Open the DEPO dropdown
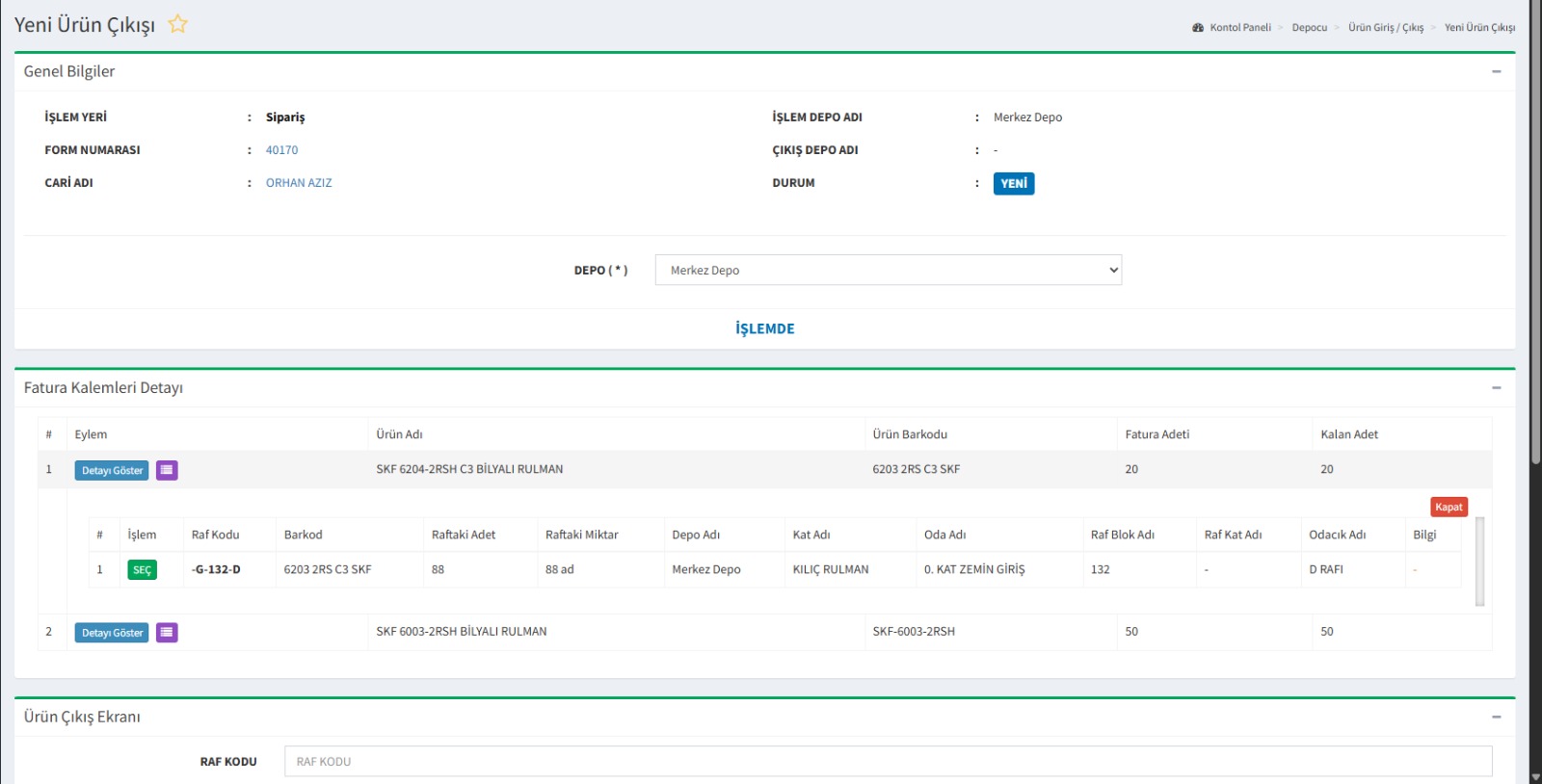The height and width of the screenshot is (784, 1542). (888, 270)
